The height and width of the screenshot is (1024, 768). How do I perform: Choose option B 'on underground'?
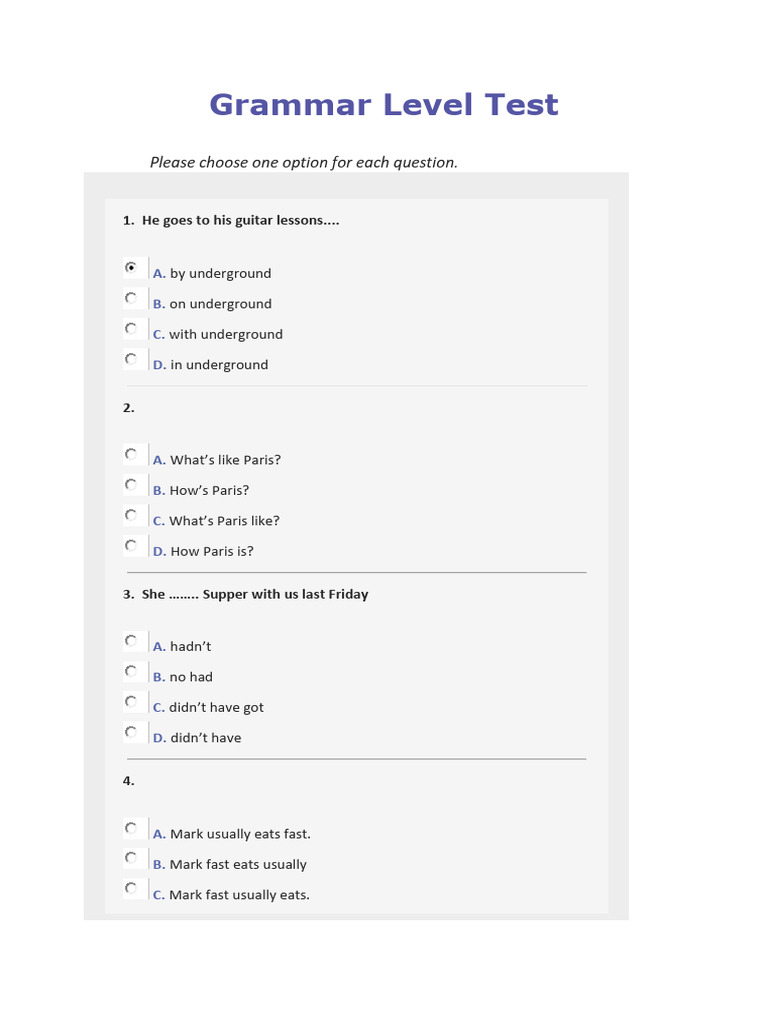[131, 298]
